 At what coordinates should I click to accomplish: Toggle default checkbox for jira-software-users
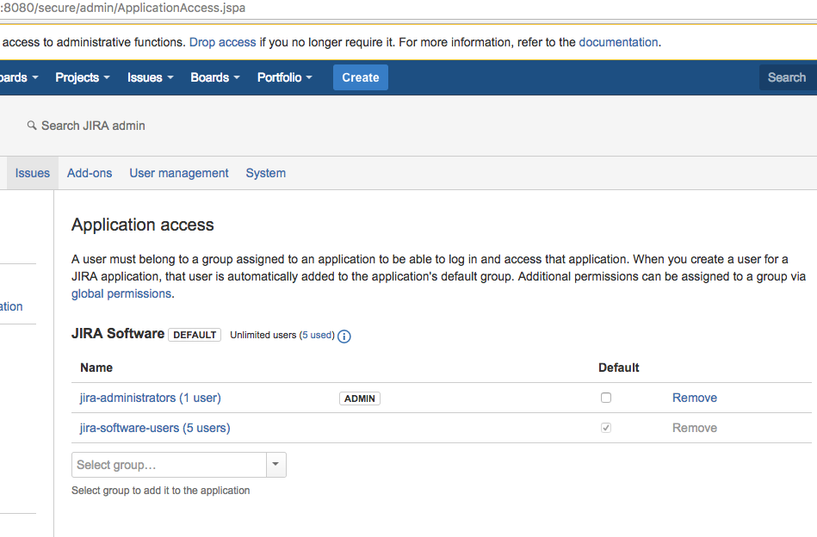[x=605, y=428]
